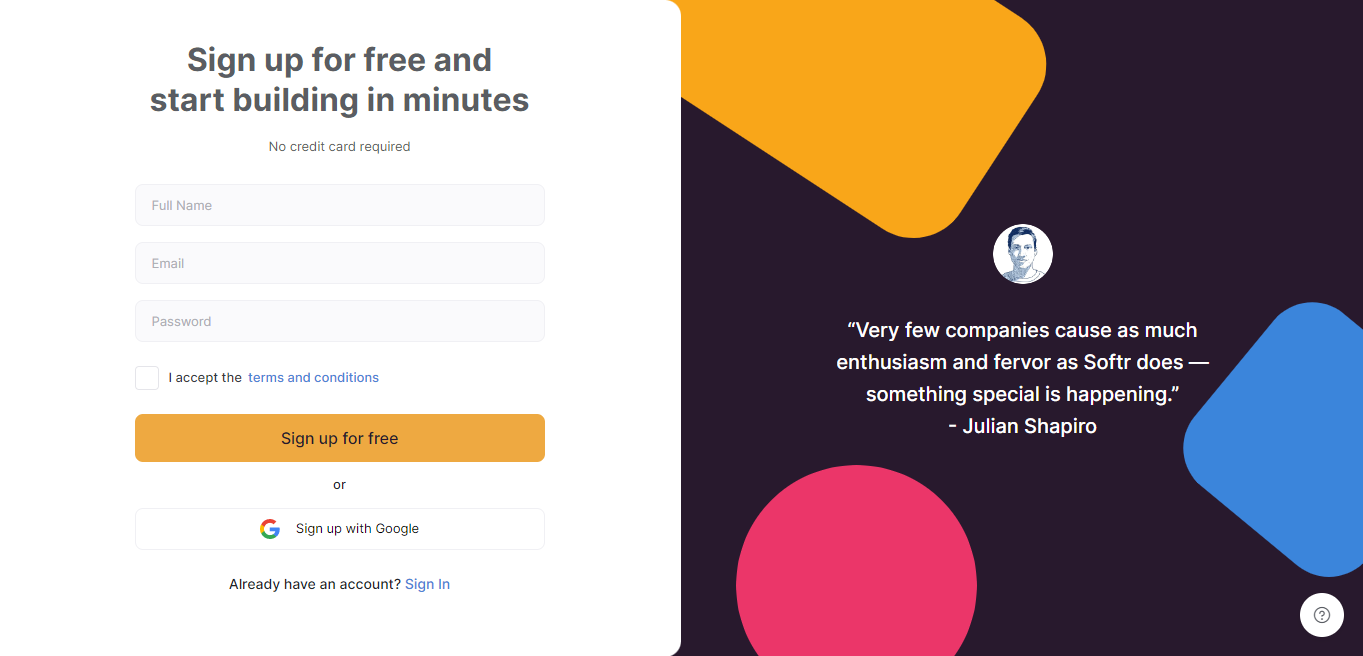
Task: Click the Google logo icon
Action: (x=270, y=529)
